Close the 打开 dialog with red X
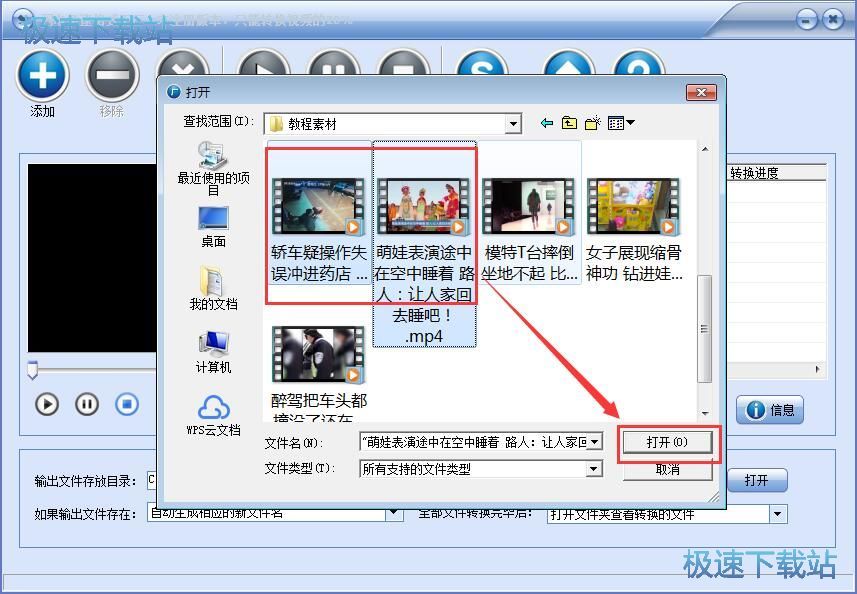This screenshot has width=857, height=594. pyautogui.click(x=701, y=92)
